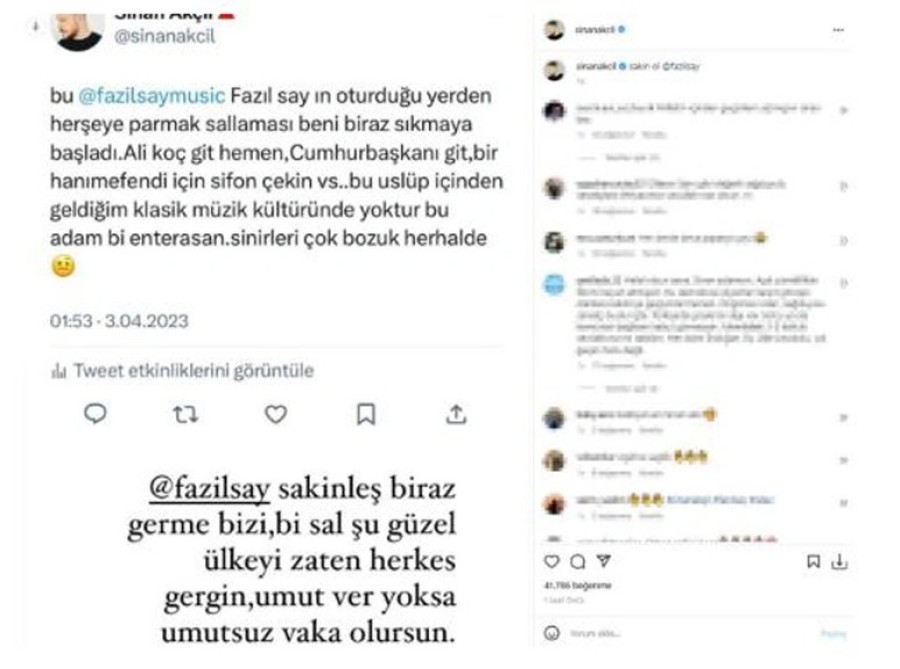
Task: Send the Instagram post via paper plane icon
Action: point(604,561)
